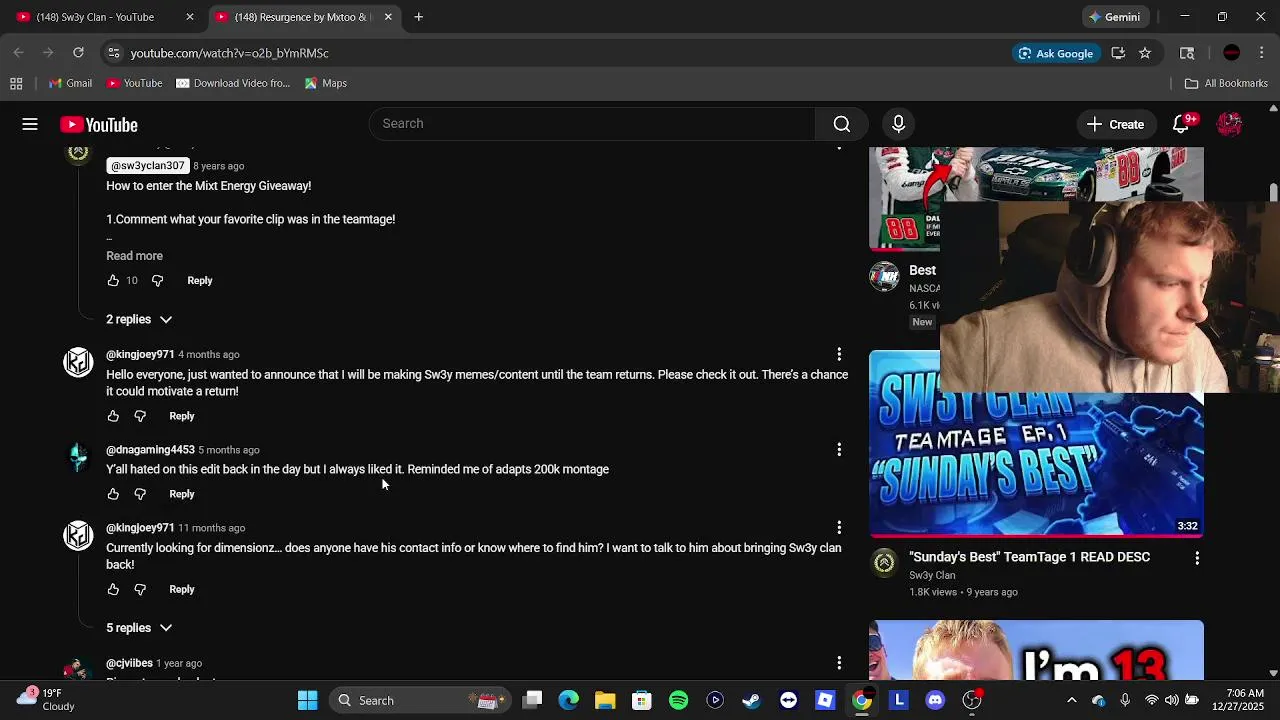Open options for kingjoey971's 4-months-ago comment
The image size is (1280, 720).
[839, 354]
